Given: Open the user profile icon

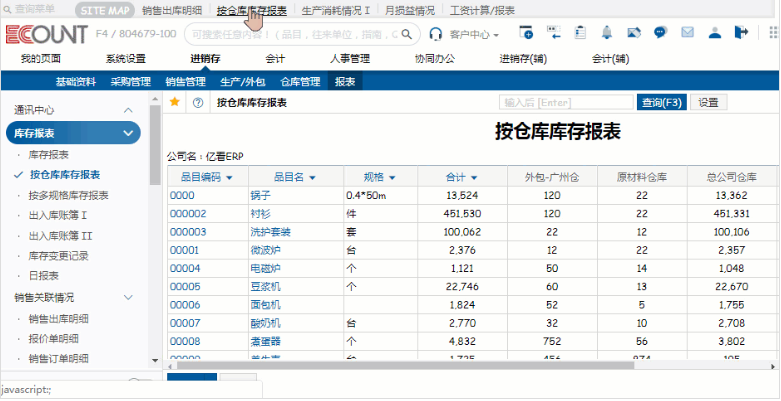Looking at the screenshot, I should [715, 32].
